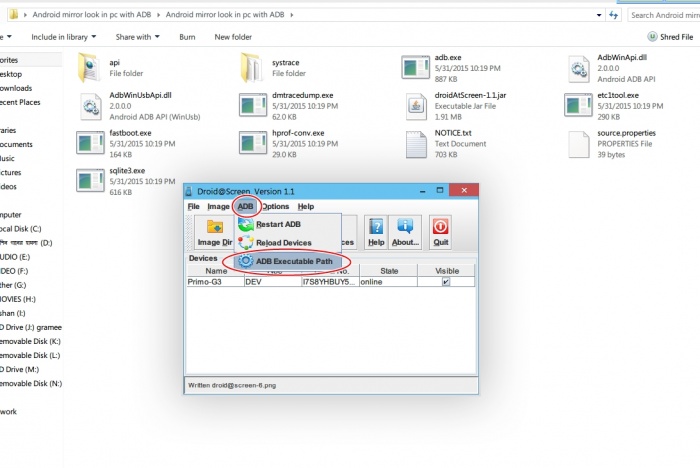
Task: Select the sqlite3.exe file icon
Action: [90, 180]
